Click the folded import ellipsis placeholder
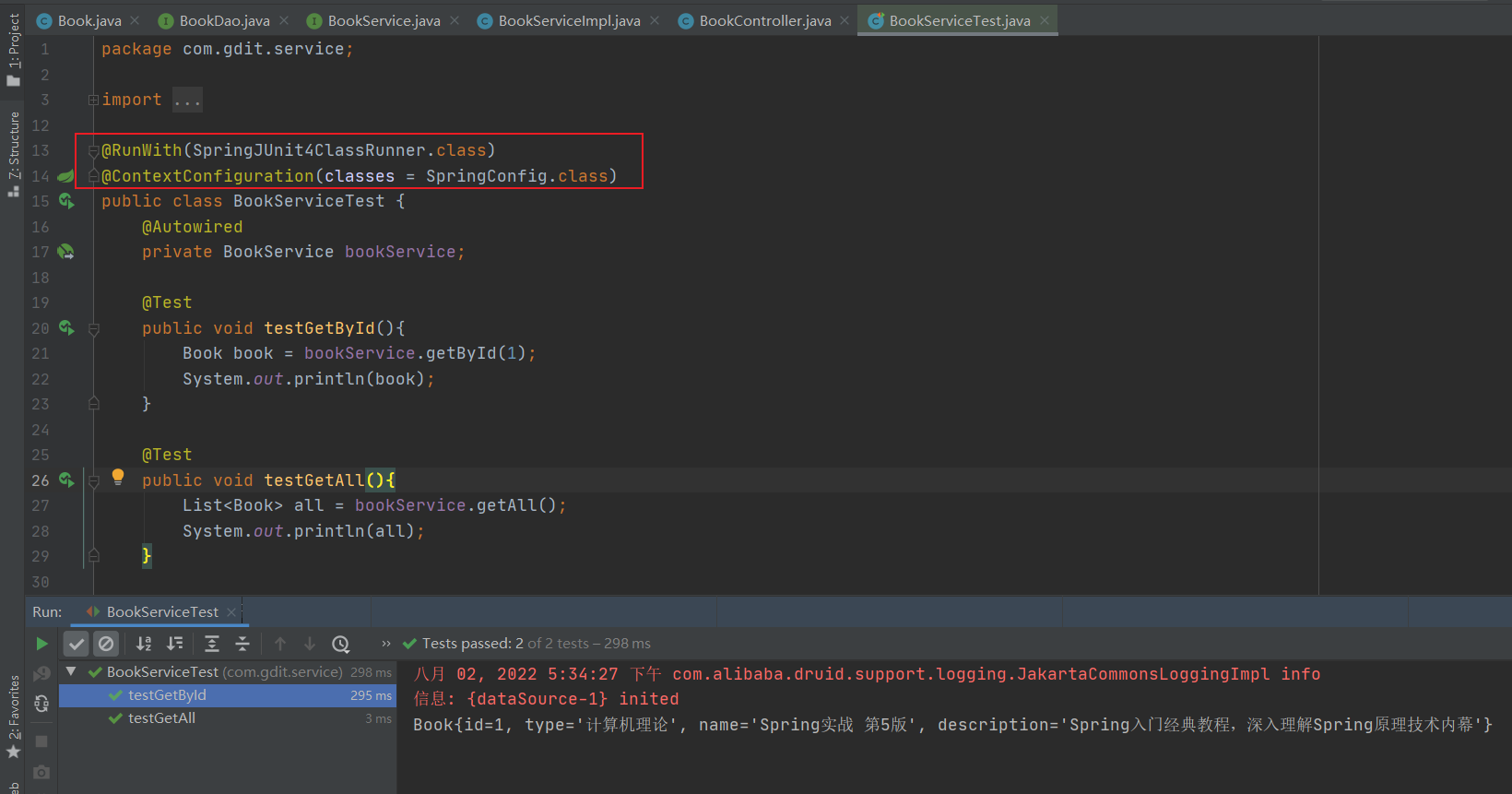1512x794 pixels. coord(187,100)
